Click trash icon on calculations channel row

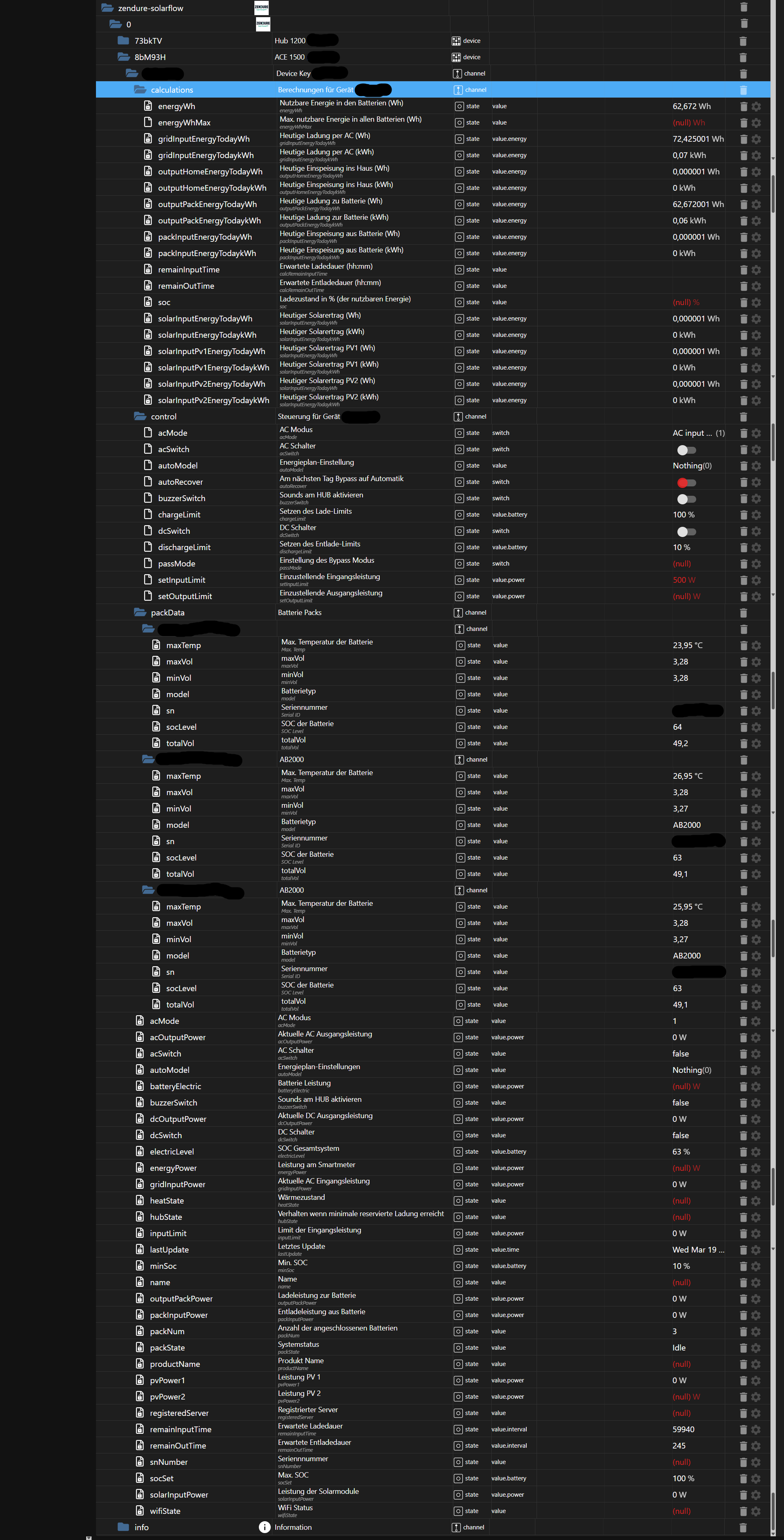click(743, 90)
